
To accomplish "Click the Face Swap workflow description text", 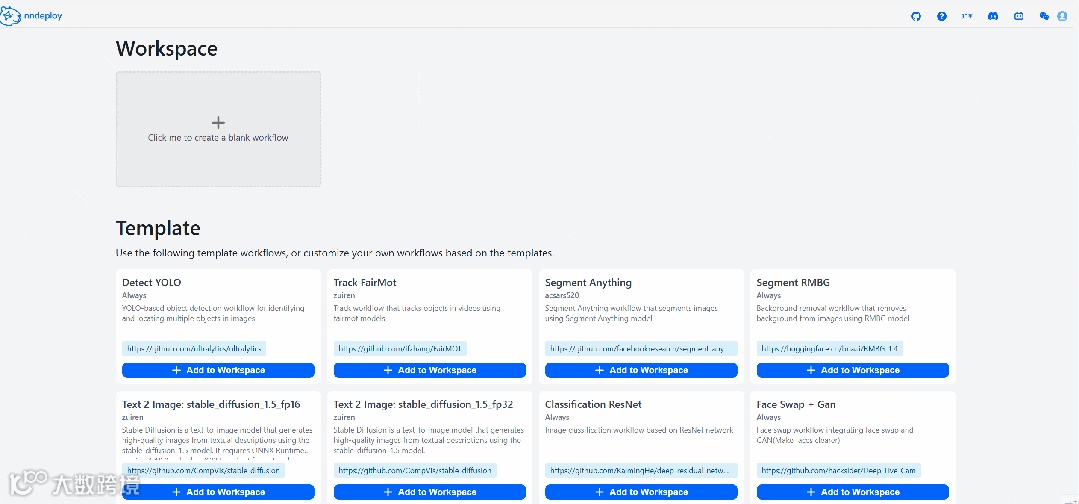I will coord(835,435).
